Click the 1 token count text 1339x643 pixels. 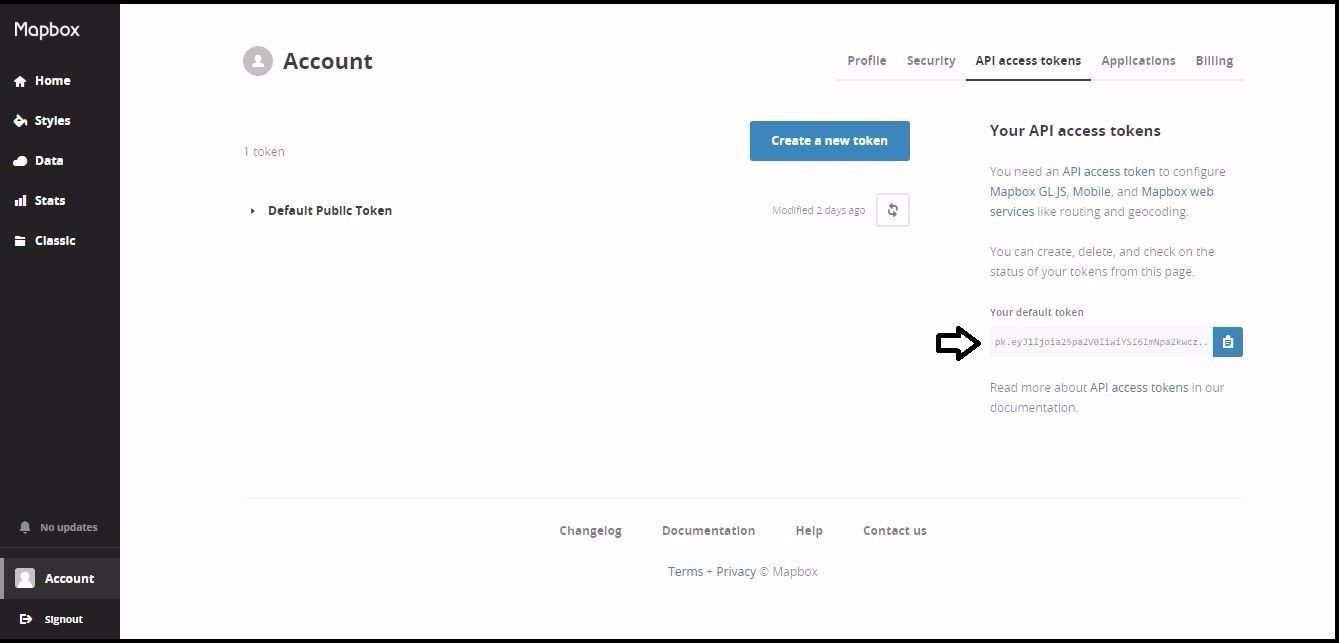click(x=264, y=152)
